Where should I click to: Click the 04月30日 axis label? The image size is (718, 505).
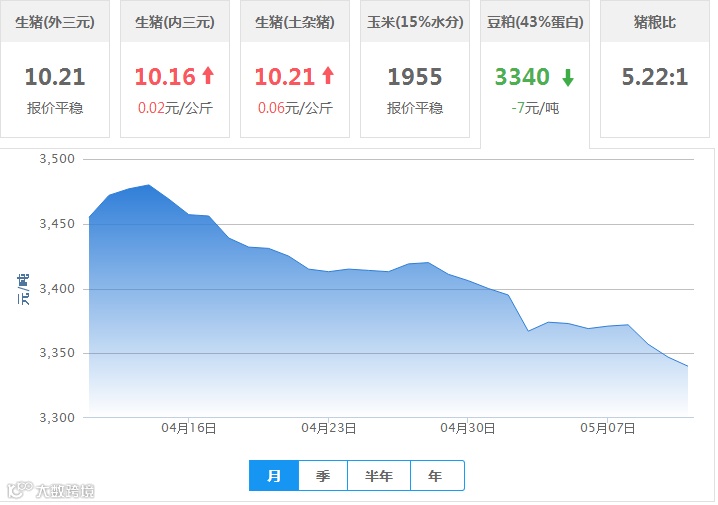[x=468, y=428]
